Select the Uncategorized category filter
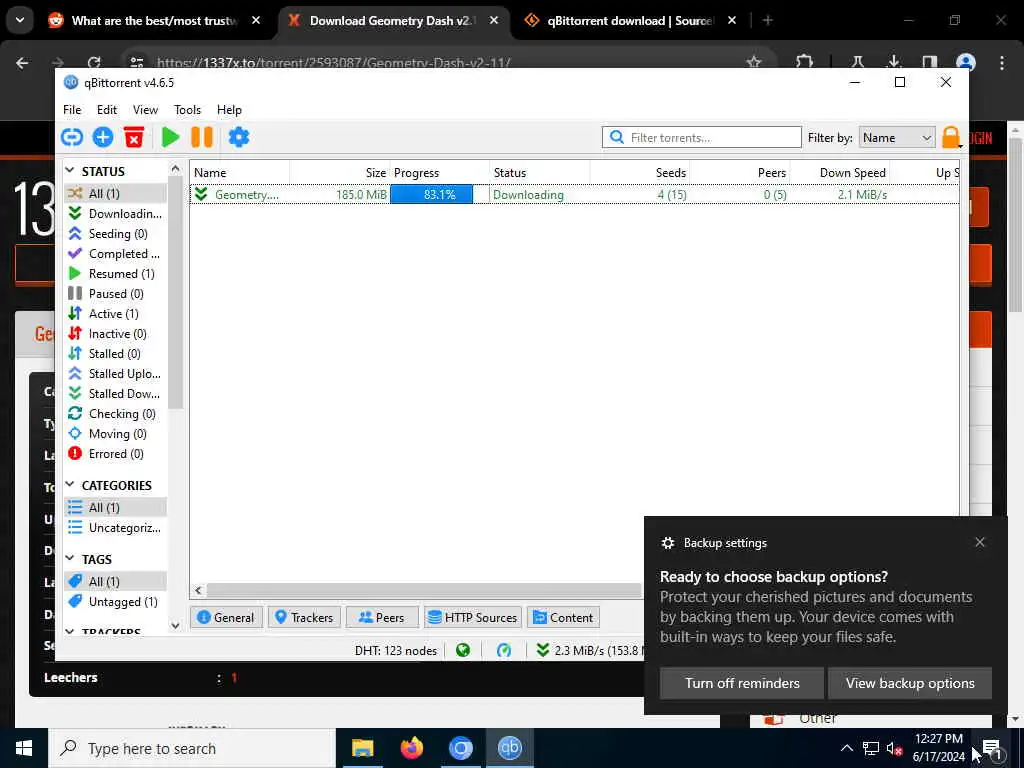1024x768 pixels. pyautogui.click(x=116, y=528)
